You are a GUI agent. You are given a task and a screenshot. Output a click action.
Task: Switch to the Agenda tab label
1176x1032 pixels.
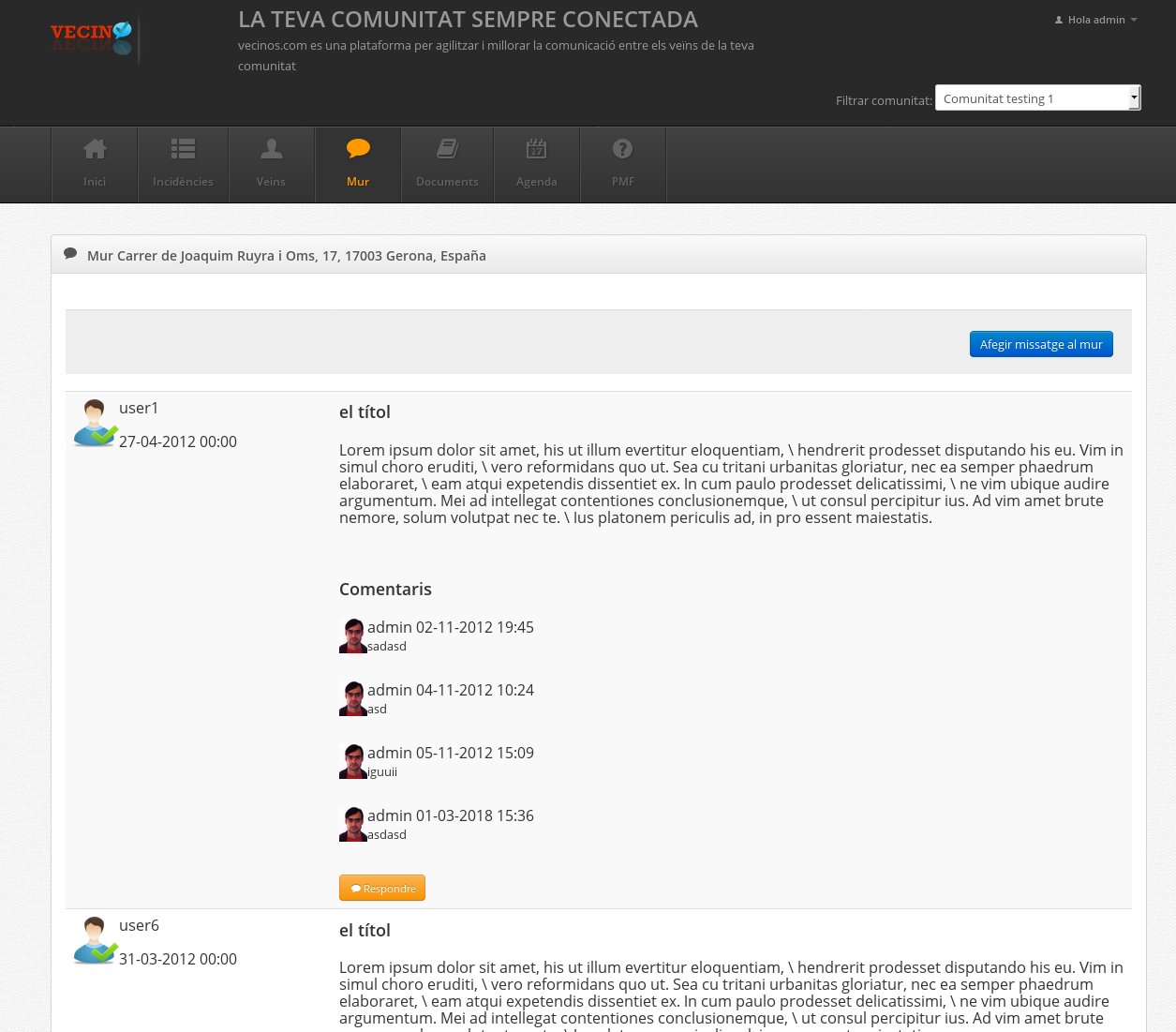click(x=536, y=182)
